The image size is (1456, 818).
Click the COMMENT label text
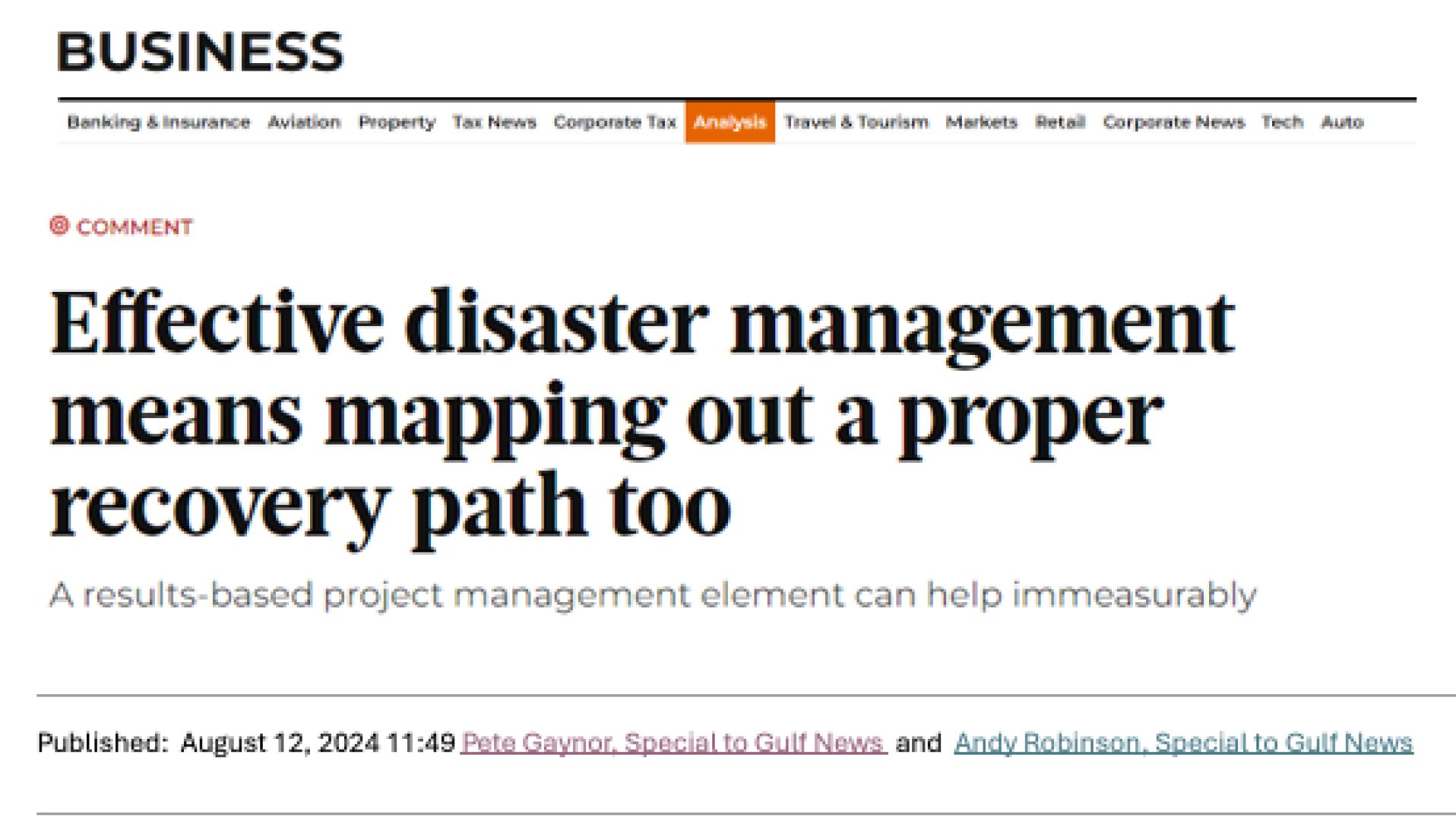pos(135,226)
